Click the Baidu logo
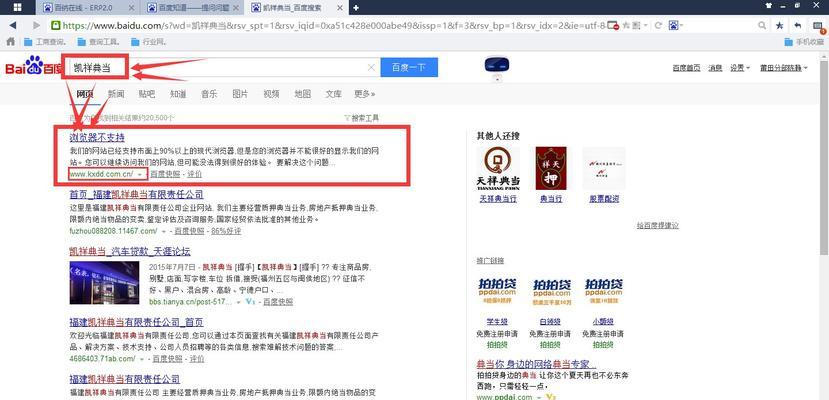 pyautogui.click(x=33, y=67)
